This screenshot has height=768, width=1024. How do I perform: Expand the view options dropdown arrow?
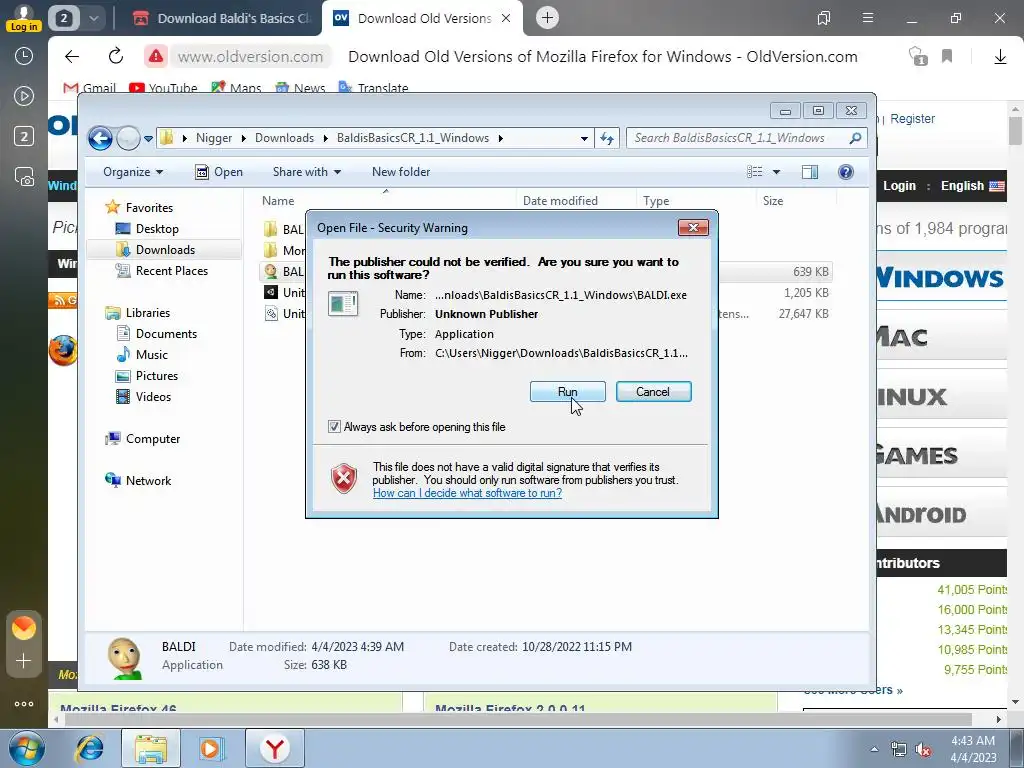tap(776, 172)
